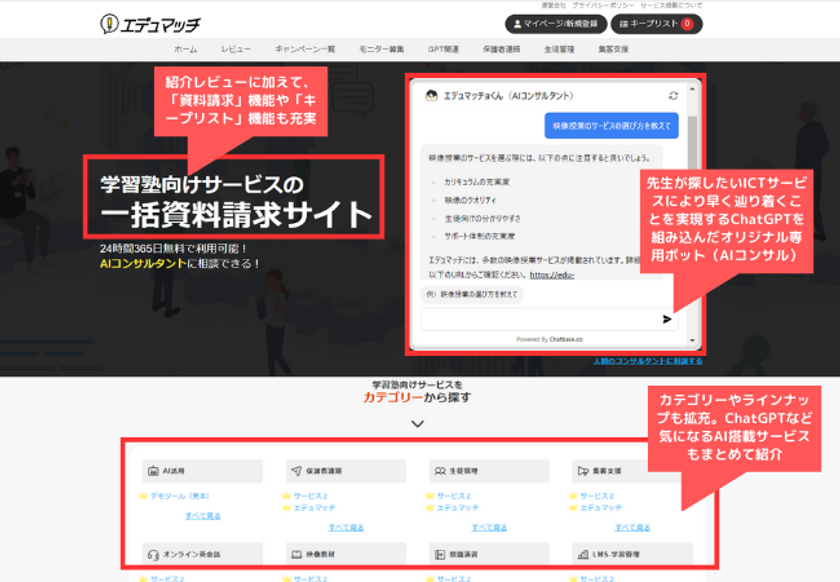The image size is (840, 582).
Task: Click the chat scrollbar down arrow
Action: [x=692, y=340]
